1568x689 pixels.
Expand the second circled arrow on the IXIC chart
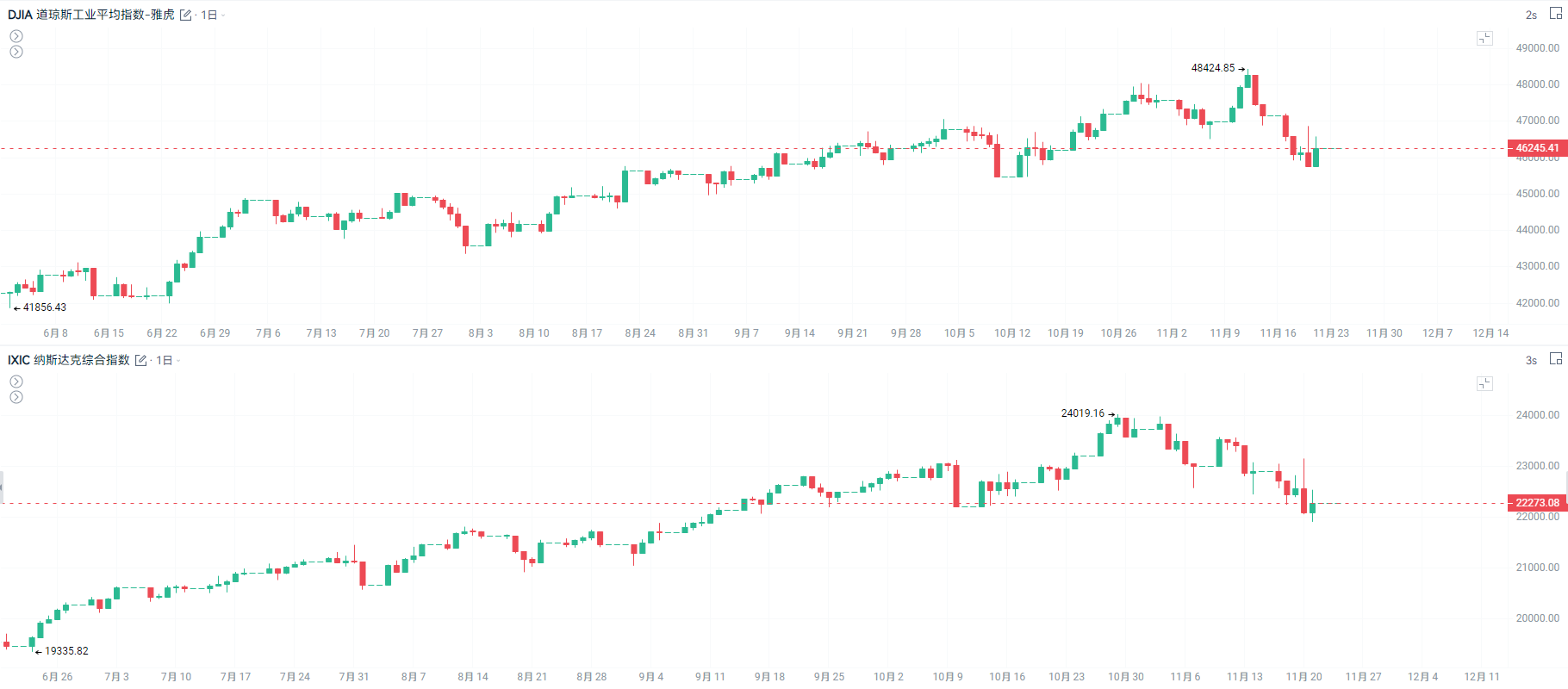16,397
